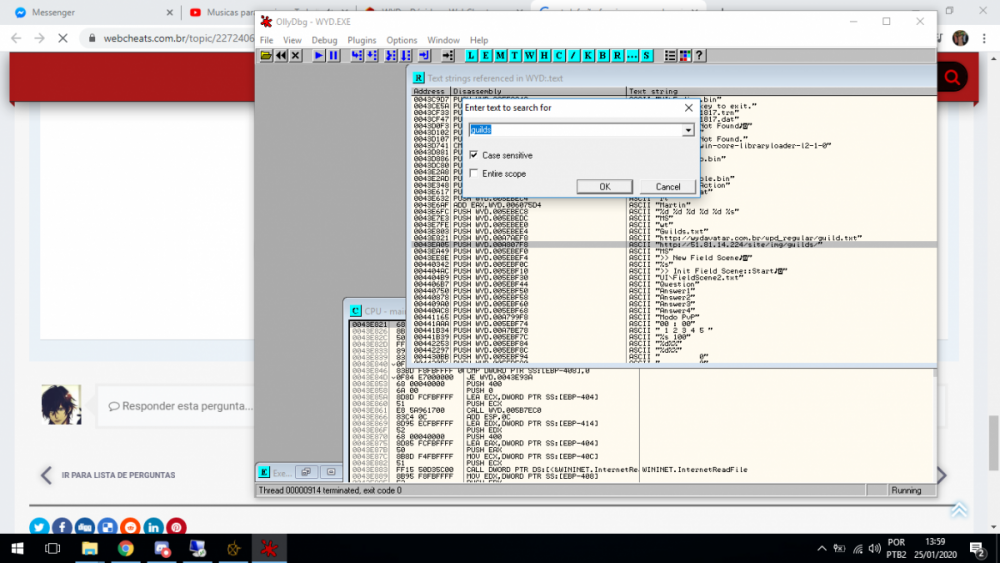Viewport: 1000px width, 563px height.
Task: Click the WININET.InternetReadFile comment in CPU window
Action: (x=695, y=469)
